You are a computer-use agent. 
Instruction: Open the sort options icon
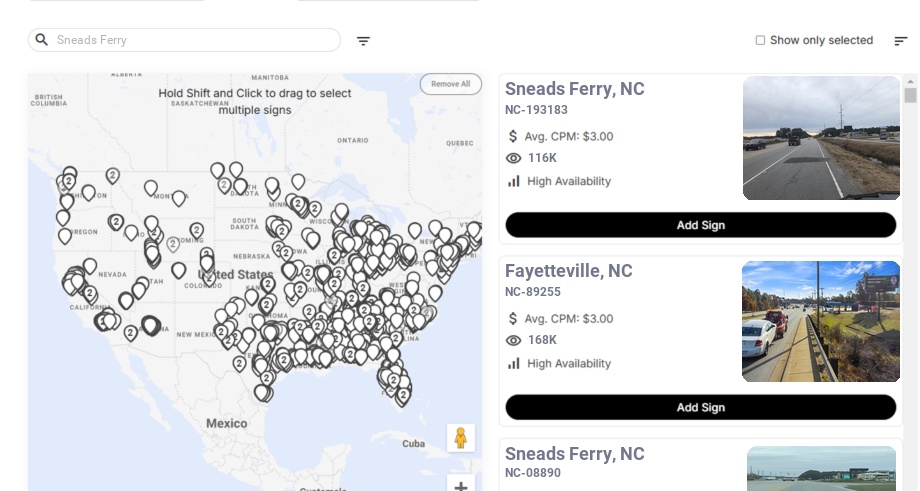pyautogui.click(x=900, y=41)
